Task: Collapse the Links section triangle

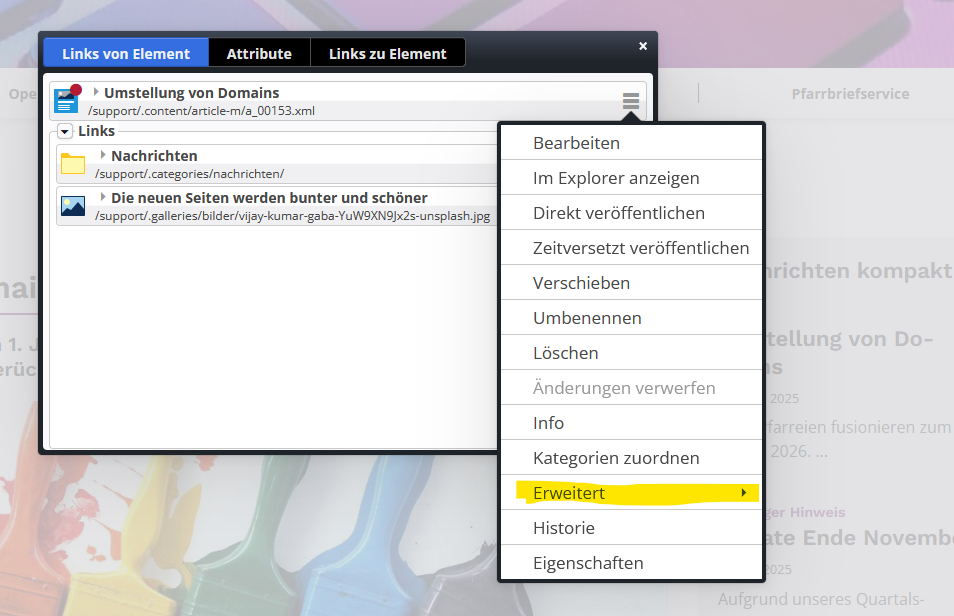Action: [x=64, y=130]
